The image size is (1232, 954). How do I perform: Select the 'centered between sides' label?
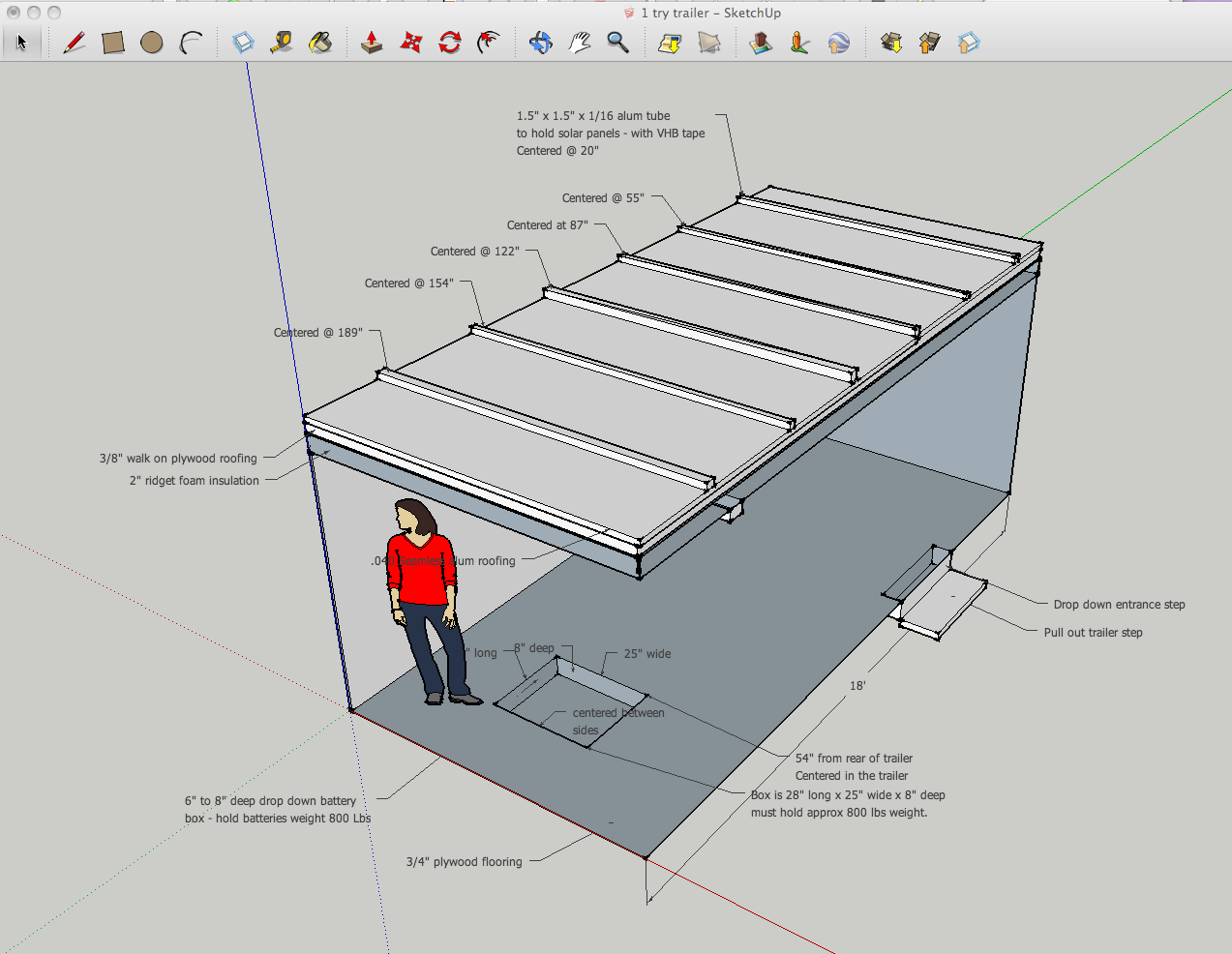click(618, 722)
